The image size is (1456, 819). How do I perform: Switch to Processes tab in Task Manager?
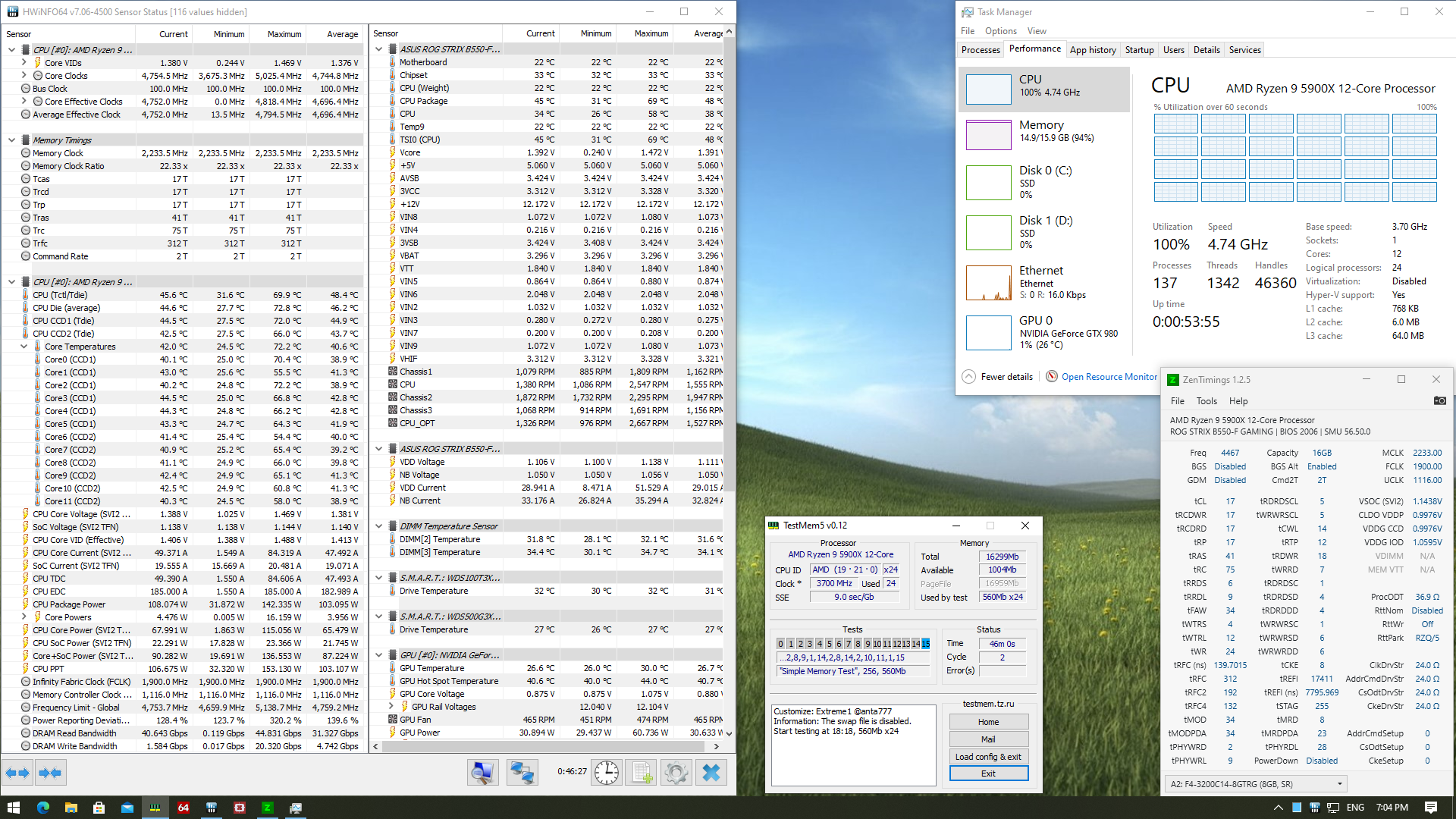(981, 50)
